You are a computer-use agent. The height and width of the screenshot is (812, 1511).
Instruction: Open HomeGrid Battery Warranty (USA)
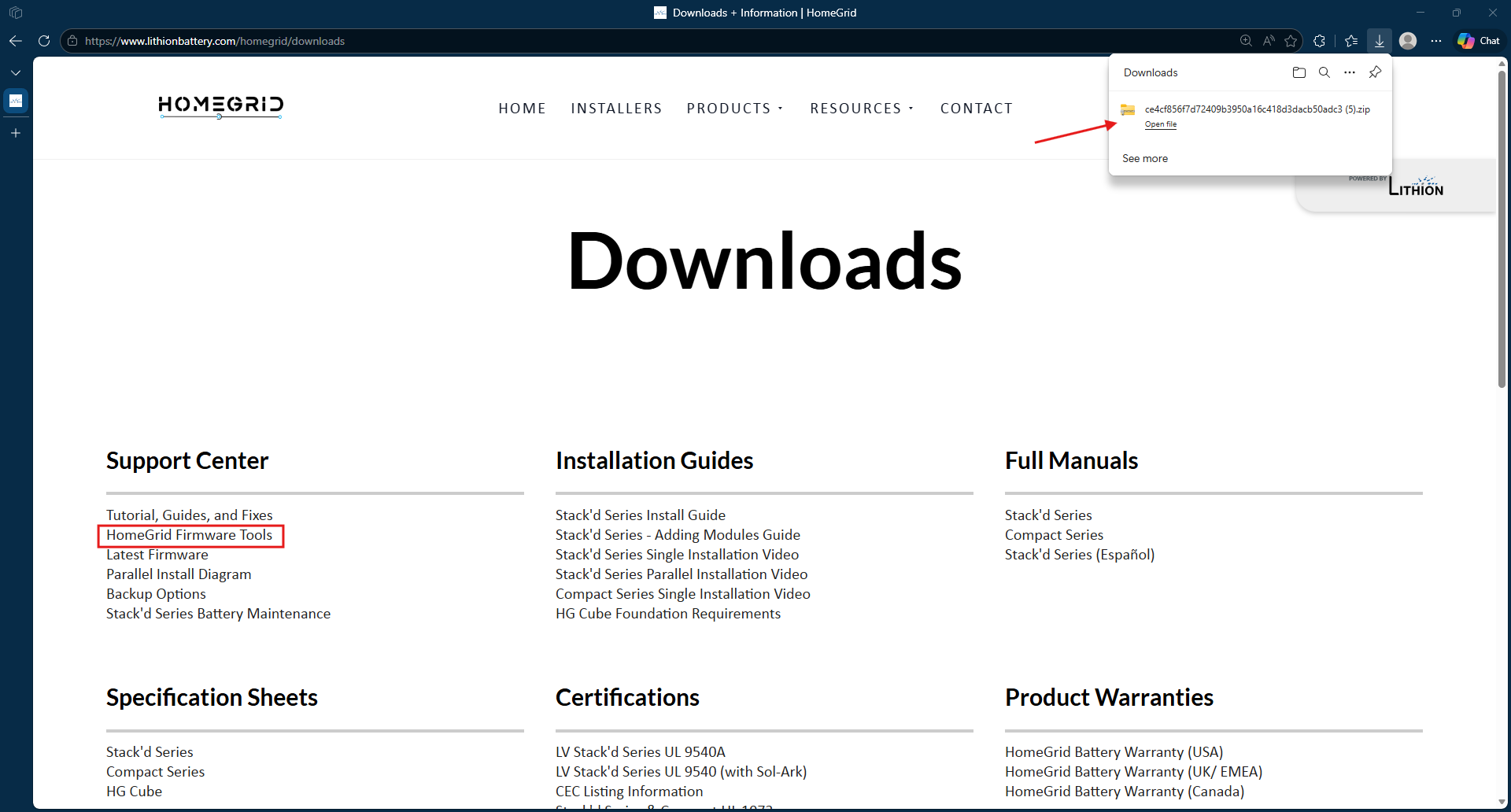point(1114,752)
